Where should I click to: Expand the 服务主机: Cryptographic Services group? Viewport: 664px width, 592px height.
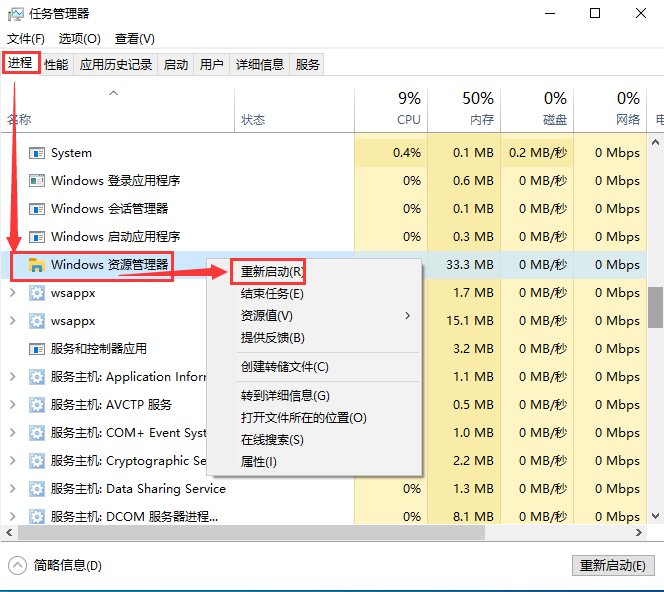(13, 461)
